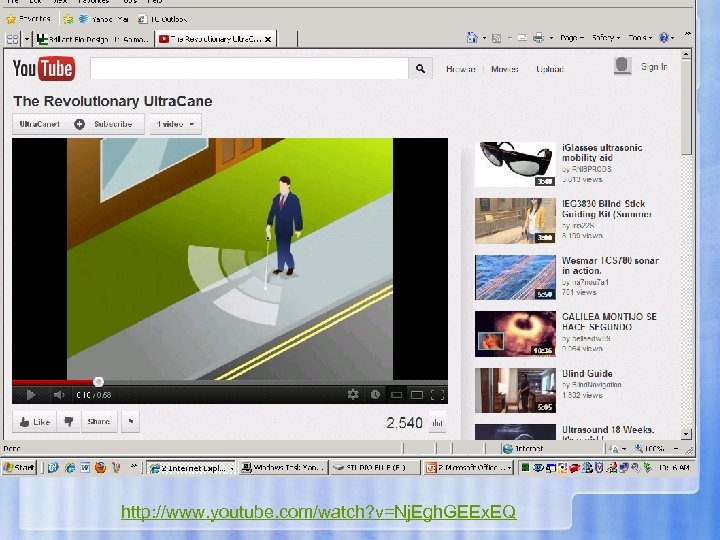Expand the Home button dropdown arrow
The width and height of the screenshot is (720, 540).
(484, 38)
